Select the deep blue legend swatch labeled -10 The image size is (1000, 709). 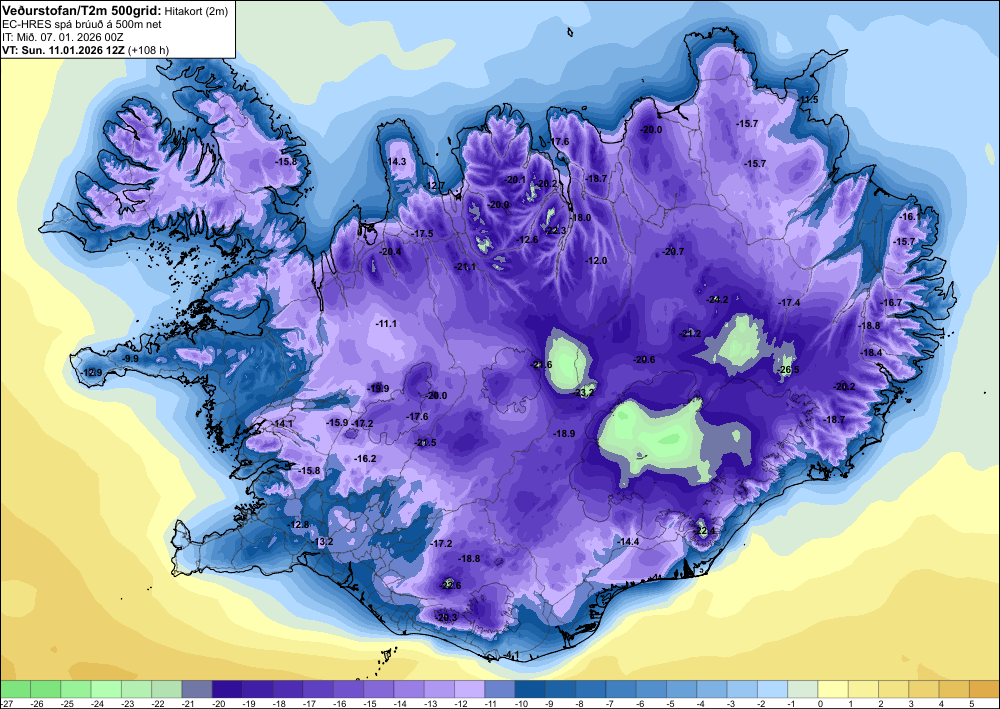point(530,689)
